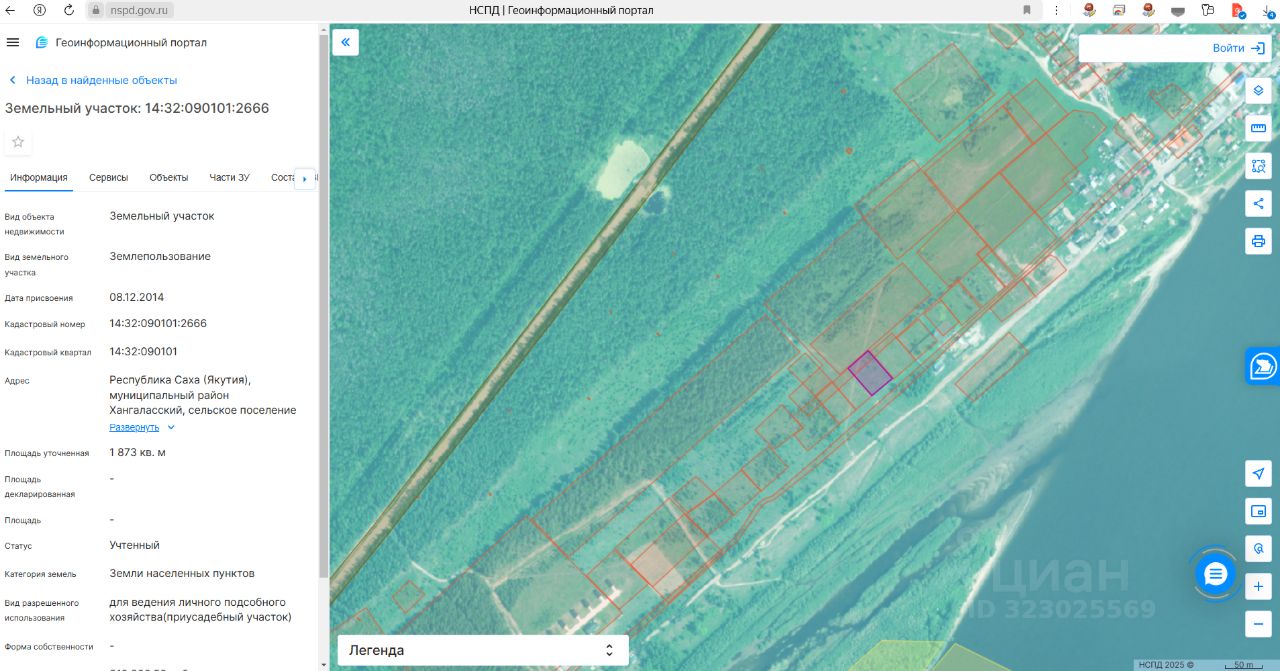
Task: Select cadastral number 14:32:090101:2666 value
Action: tap(158, 323)
